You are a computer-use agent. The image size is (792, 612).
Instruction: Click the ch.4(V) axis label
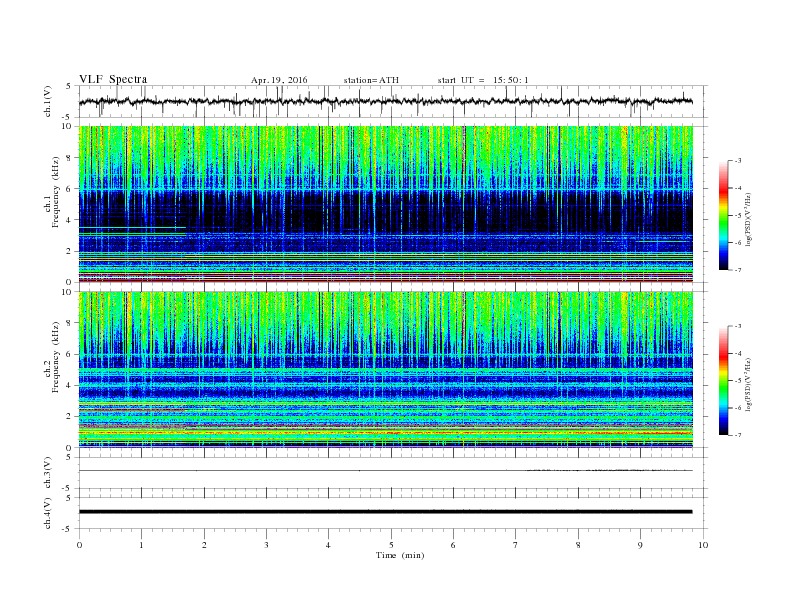click(x=48, y=513)
